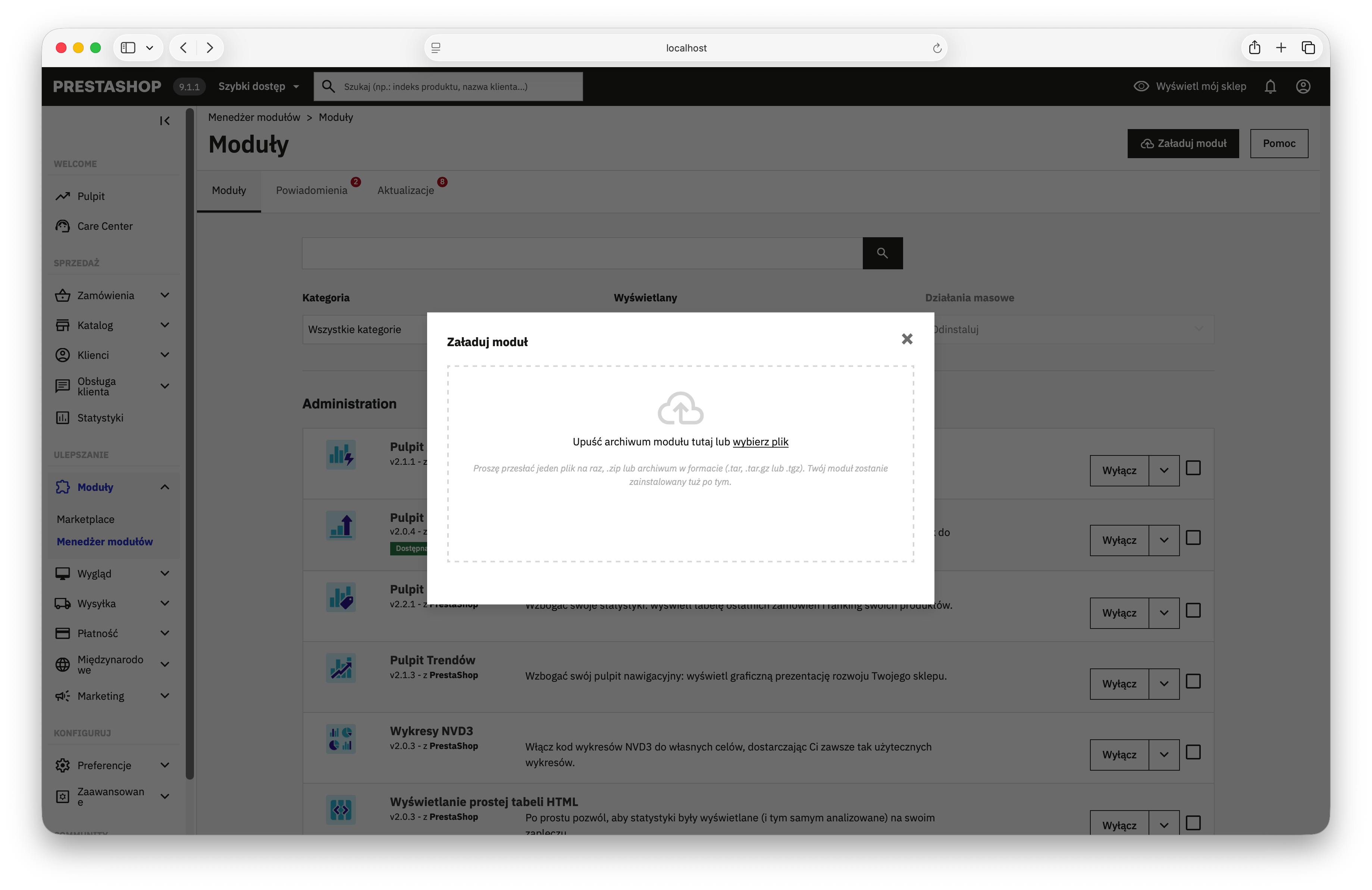Click the Płatność card icon
This screenshot has width=1372, height=890.
(63, 633)
